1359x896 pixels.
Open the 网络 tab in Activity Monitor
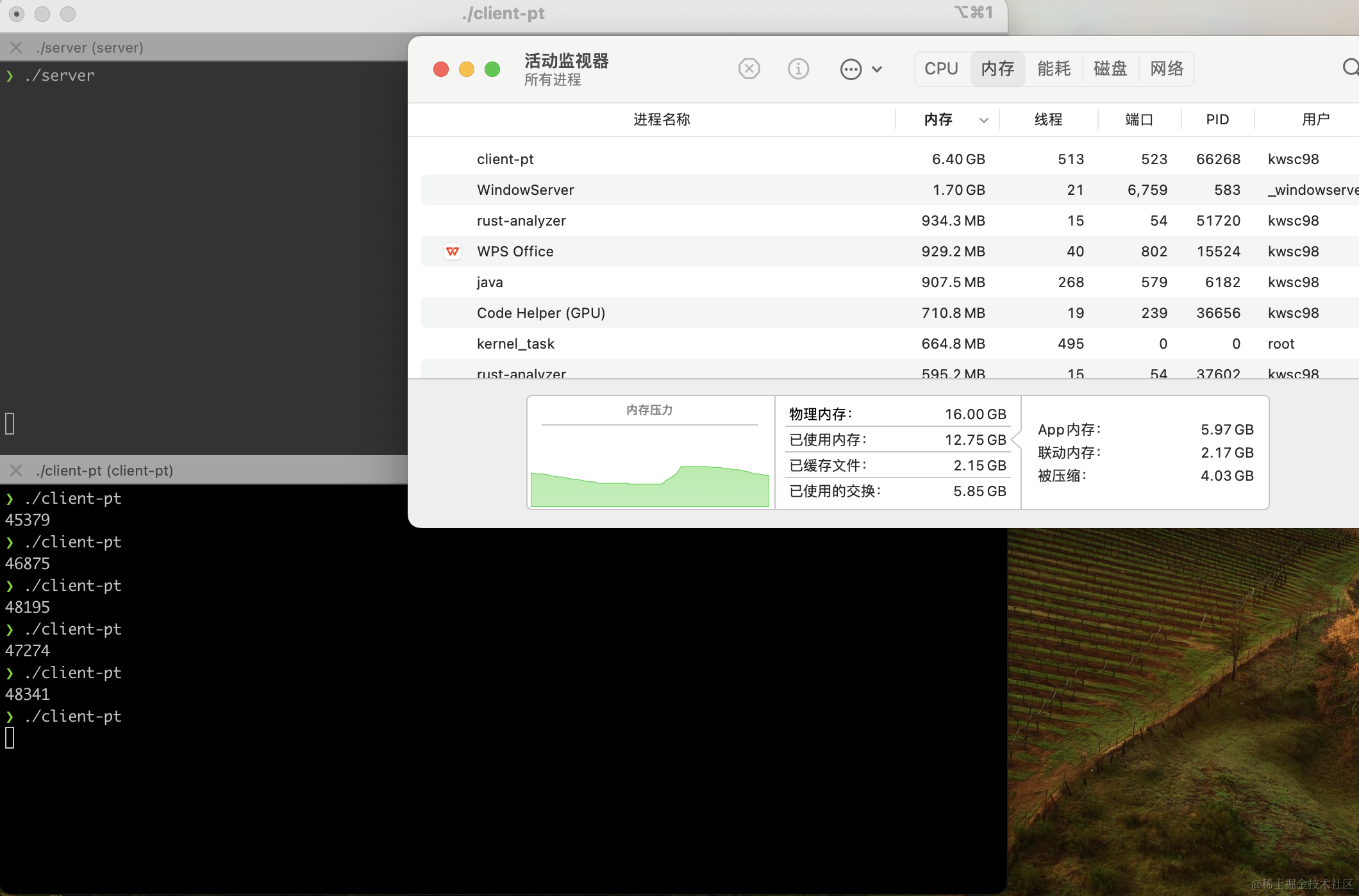(x=1166, y=69)
